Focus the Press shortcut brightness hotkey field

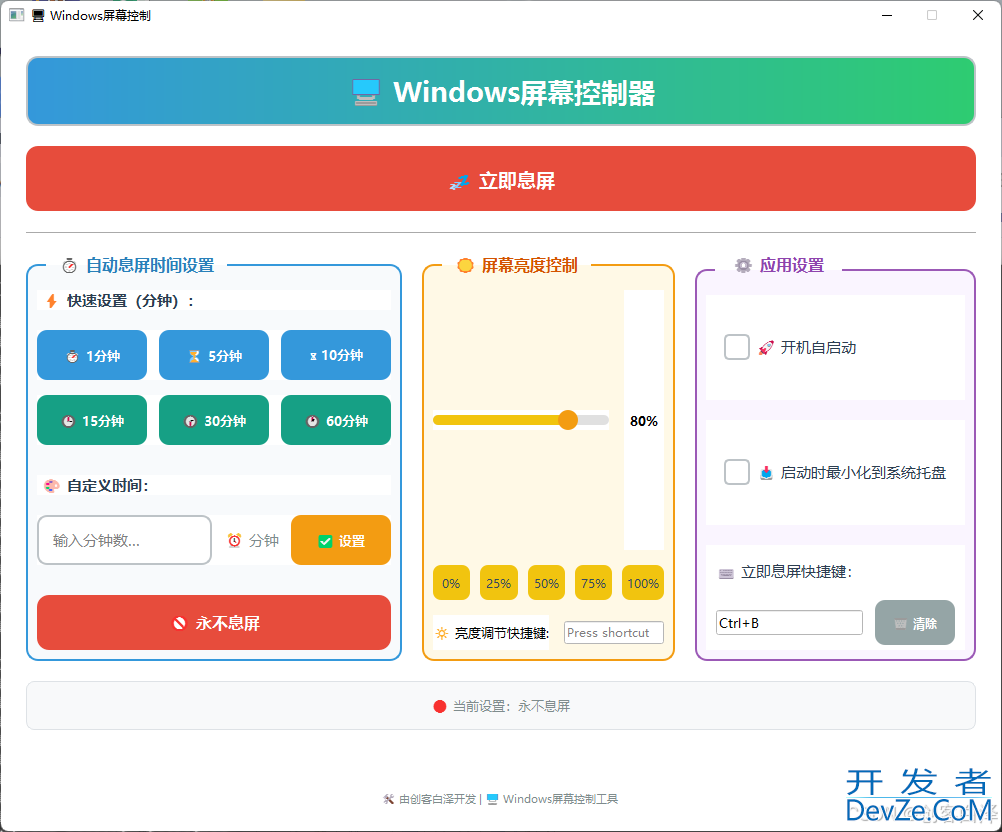[x=614, y=633]
